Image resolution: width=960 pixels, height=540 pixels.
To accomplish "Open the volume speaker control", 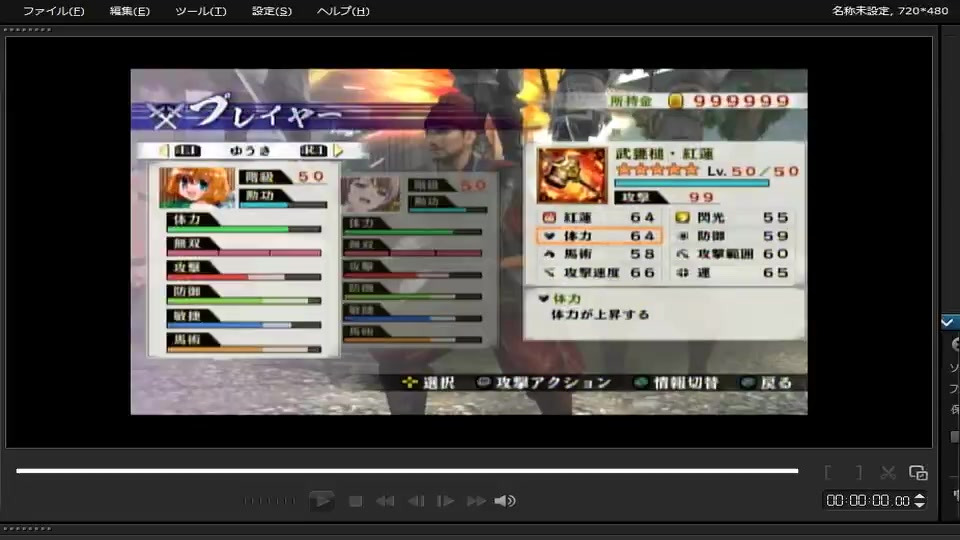I will (x=505, y=501).
